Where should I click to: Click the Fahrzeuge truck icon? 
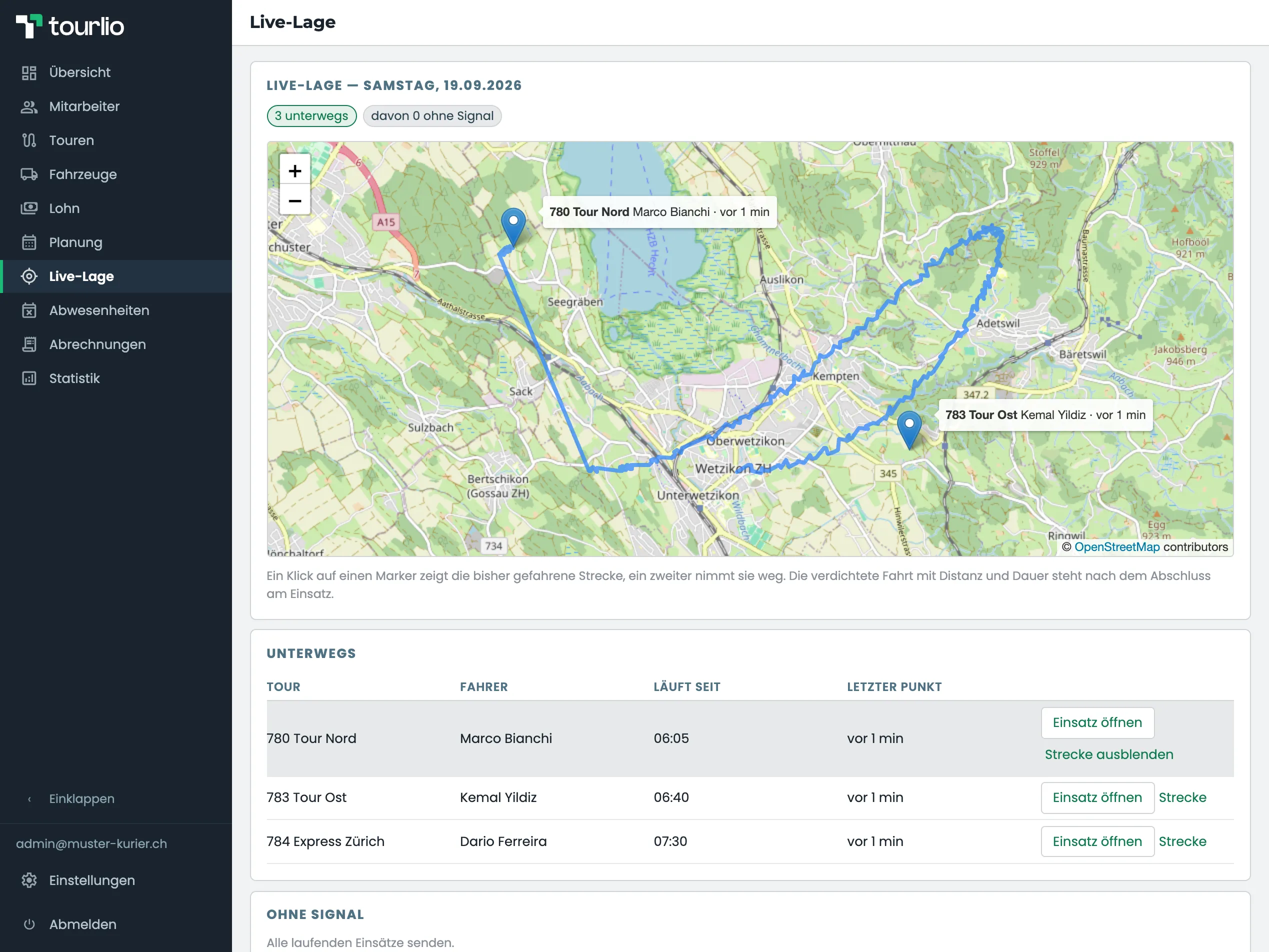pos(29,174)
